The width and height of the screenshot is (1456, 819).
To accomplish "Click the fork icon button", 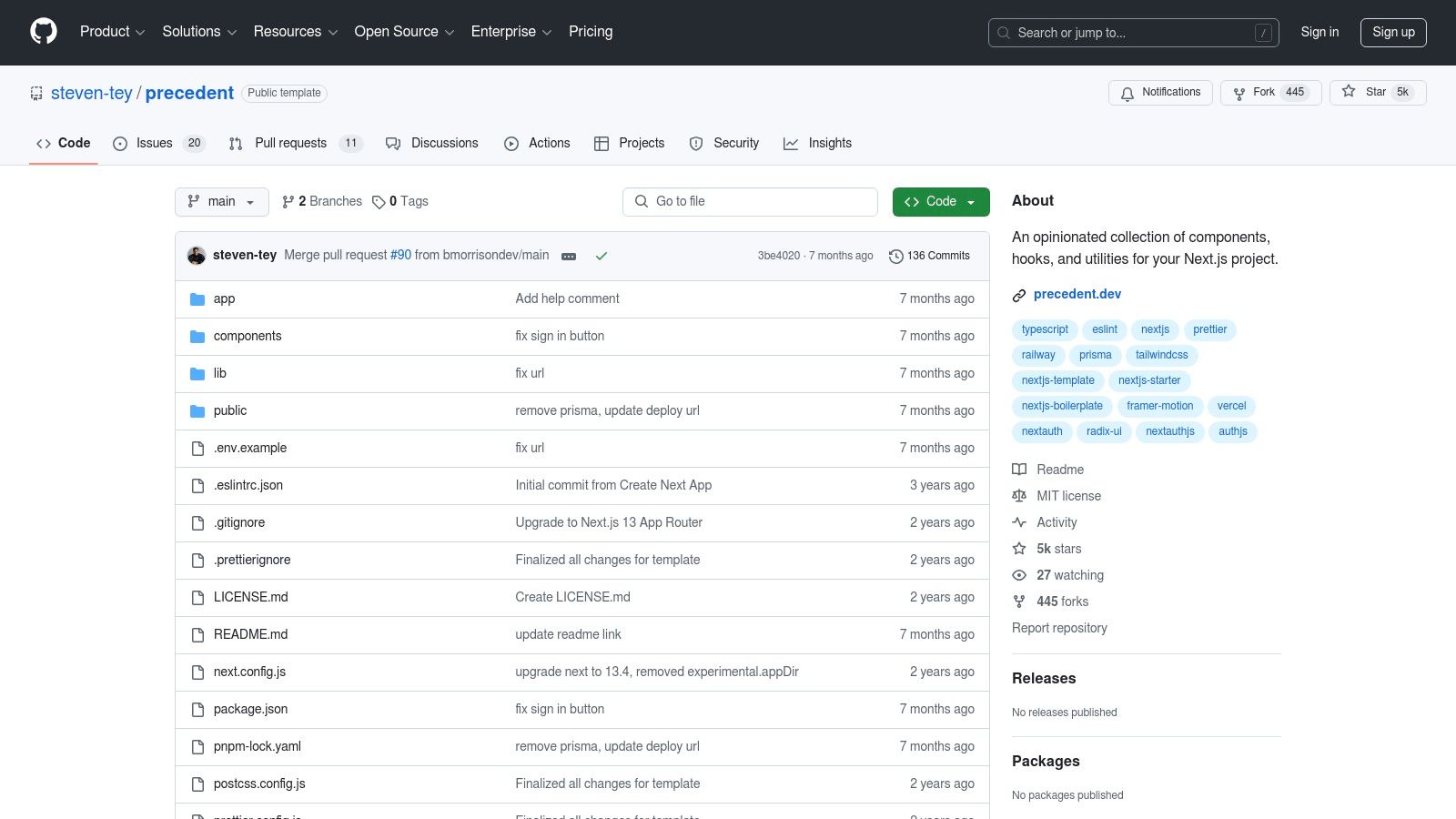I will point(1239,93).
